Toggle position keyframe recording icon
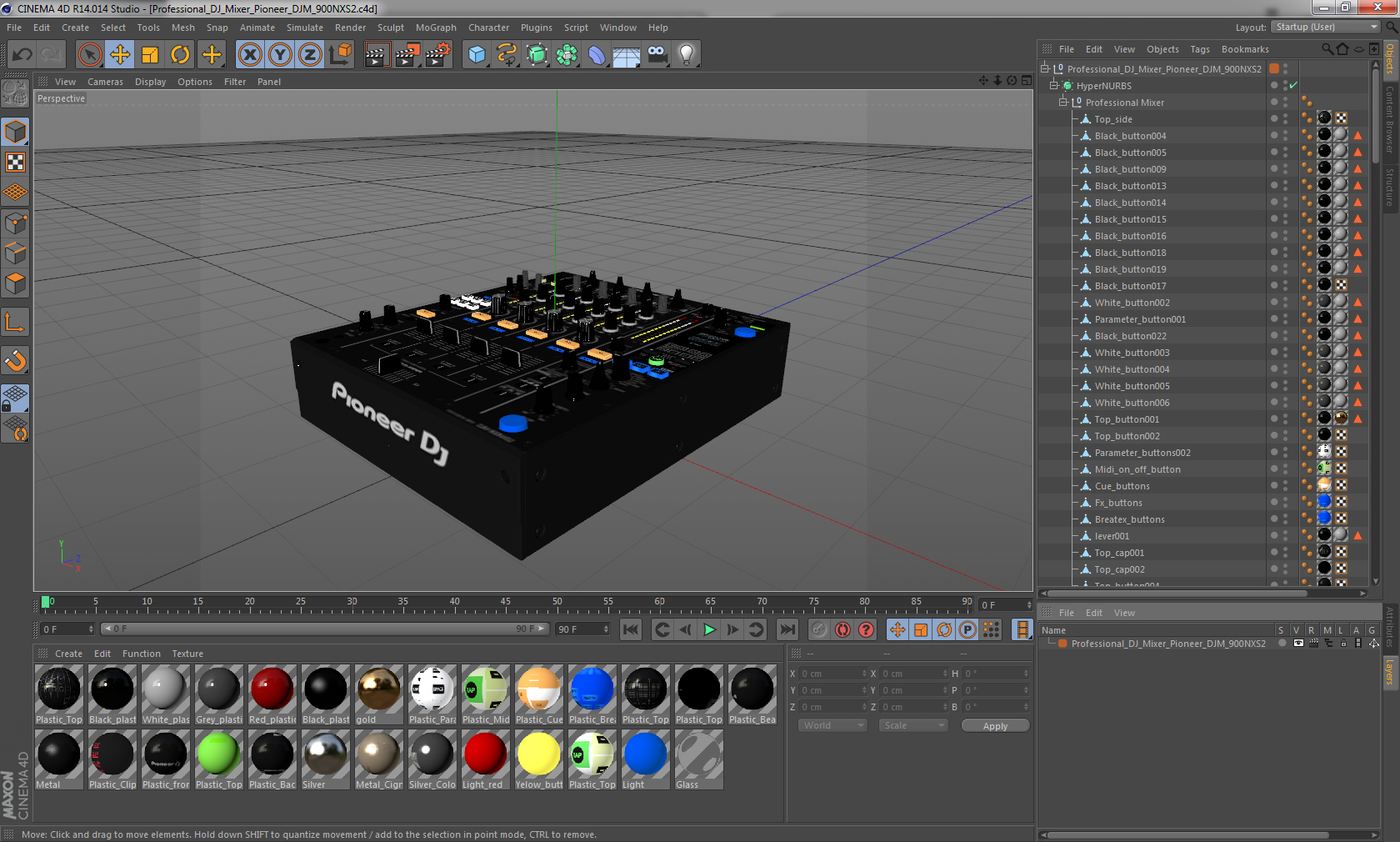 [897, 629]
